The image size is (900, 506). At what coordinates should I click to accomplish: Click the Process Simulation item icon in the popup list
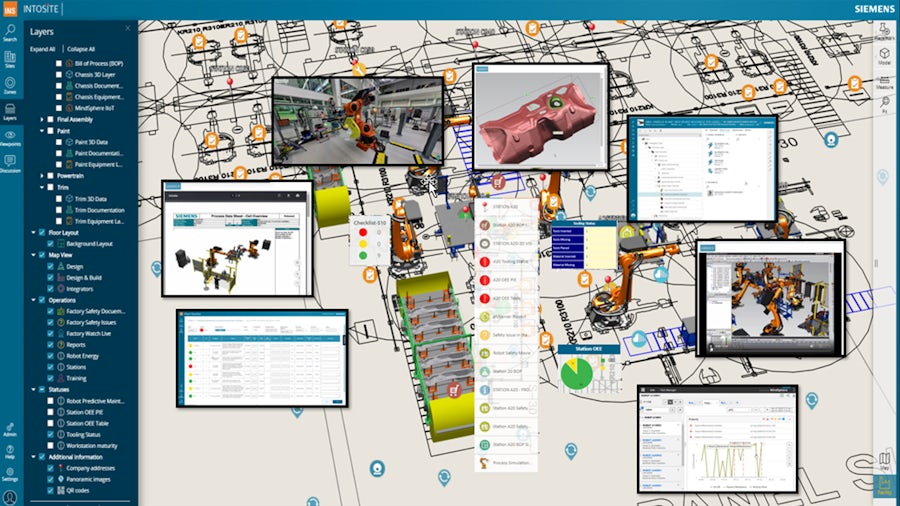pyautogui.click(x=484, y=462)
